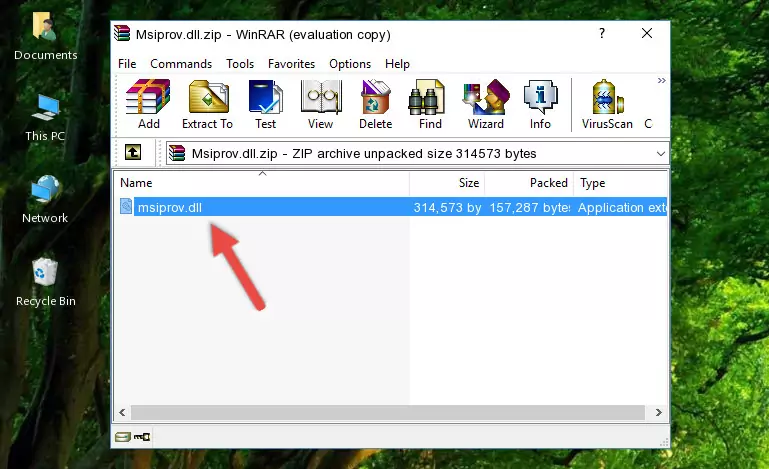Open the Tools menu

(x=240, y=64)
